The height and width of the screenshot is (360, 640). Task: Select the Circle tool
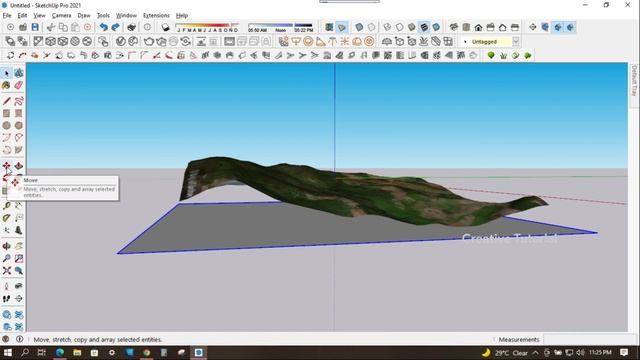(x=7, y=126)
